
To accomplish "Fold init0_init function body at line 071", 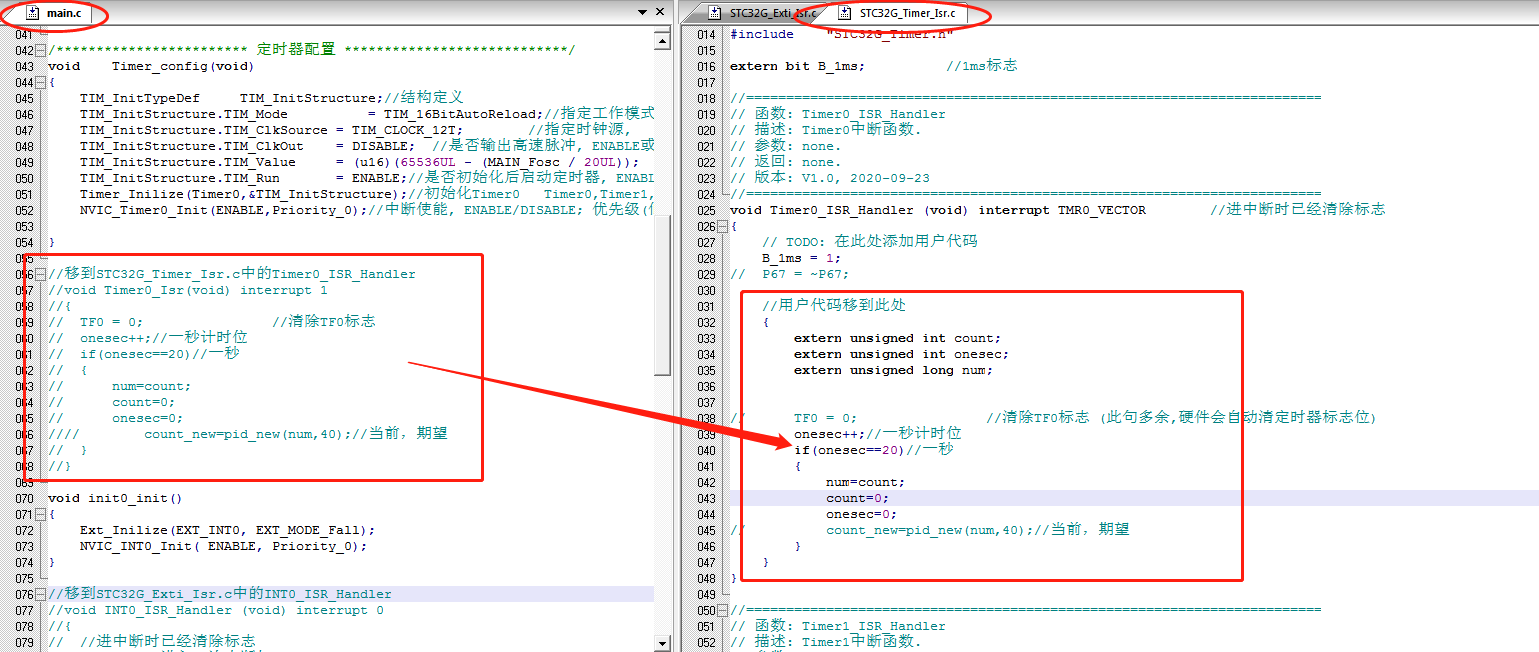I will pyautogui.click(x=41, y=514).
